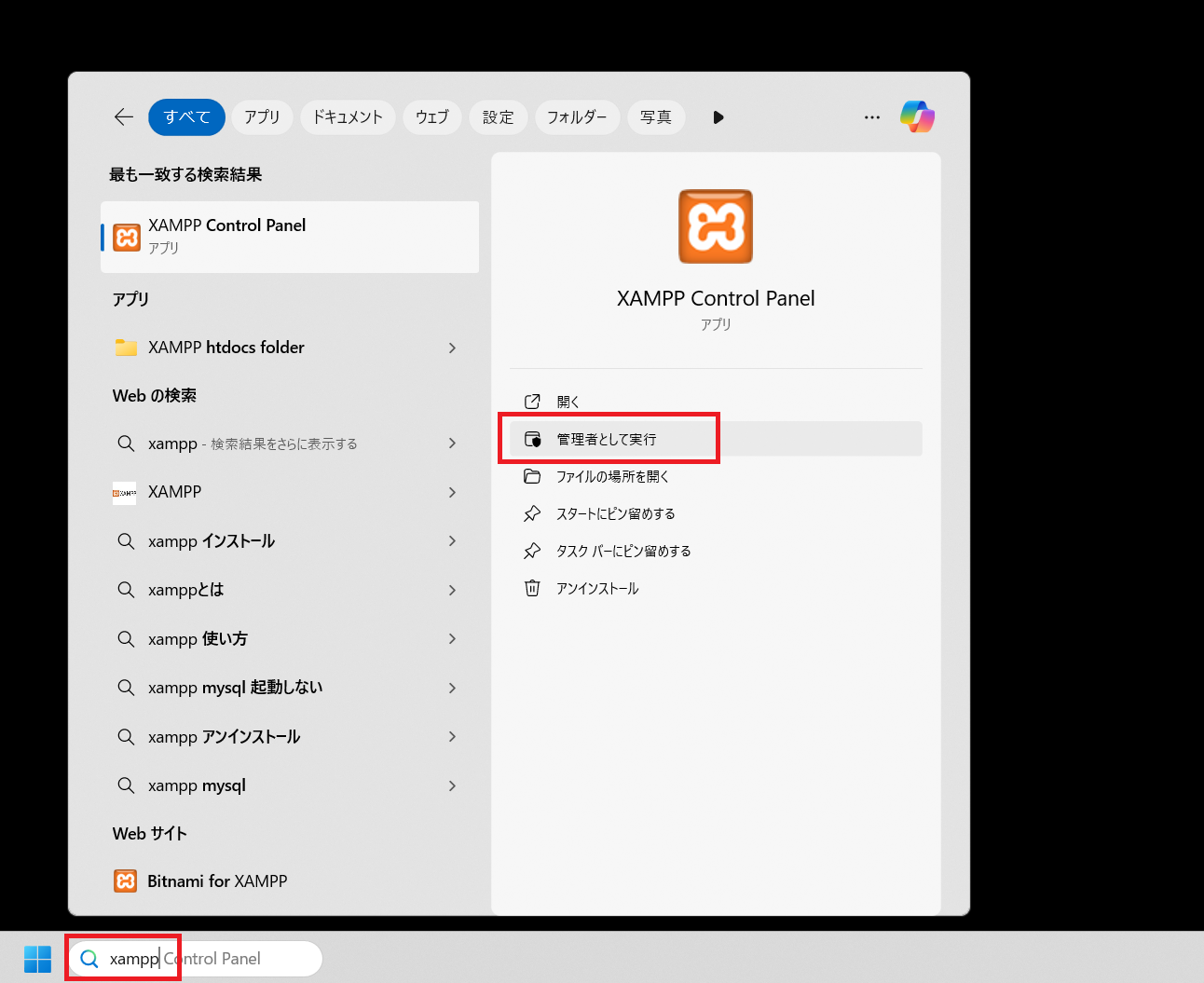This screenshot has height=983, width=1204.
Task: Select XAMPP htdocs folder result
Action: [x=290, y=348]
